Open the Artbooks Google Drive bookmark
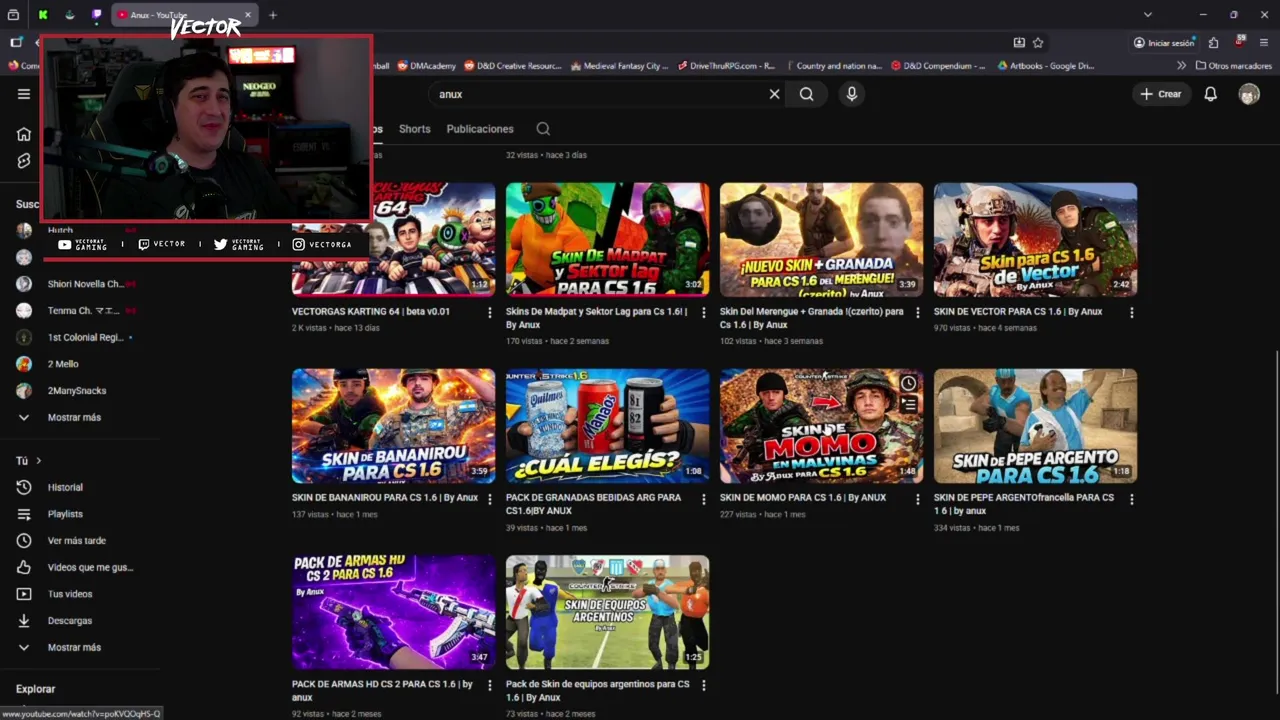The width and height of the screenshot is (1280, 720). click(x=1046, y=66)
